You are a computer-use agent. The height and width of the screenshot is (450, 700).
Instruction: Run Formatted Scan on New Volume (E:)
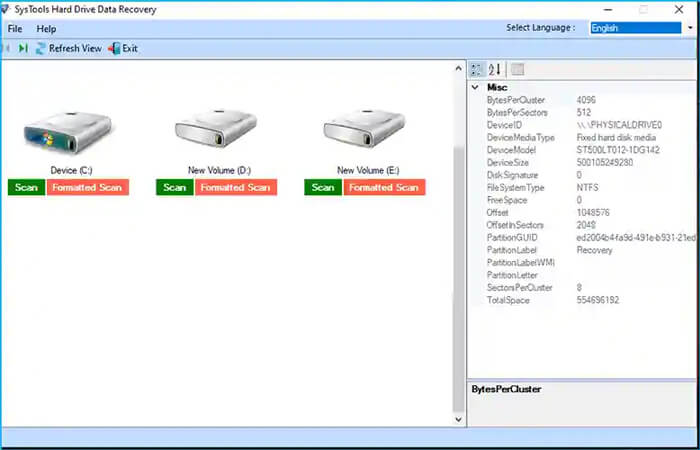(x=384, y=188)
